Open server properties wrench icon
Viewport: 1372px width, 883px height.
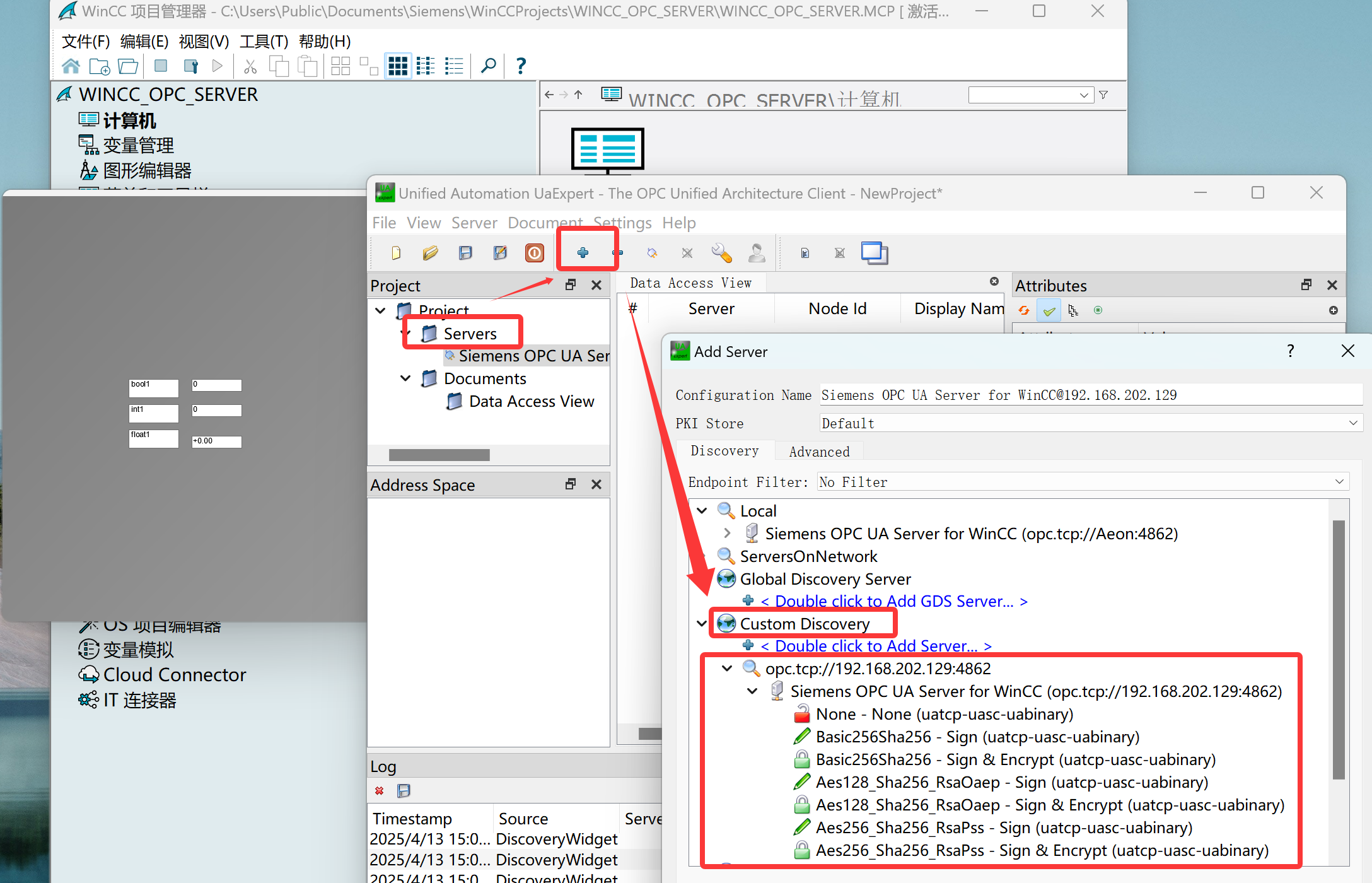point(721,253)
